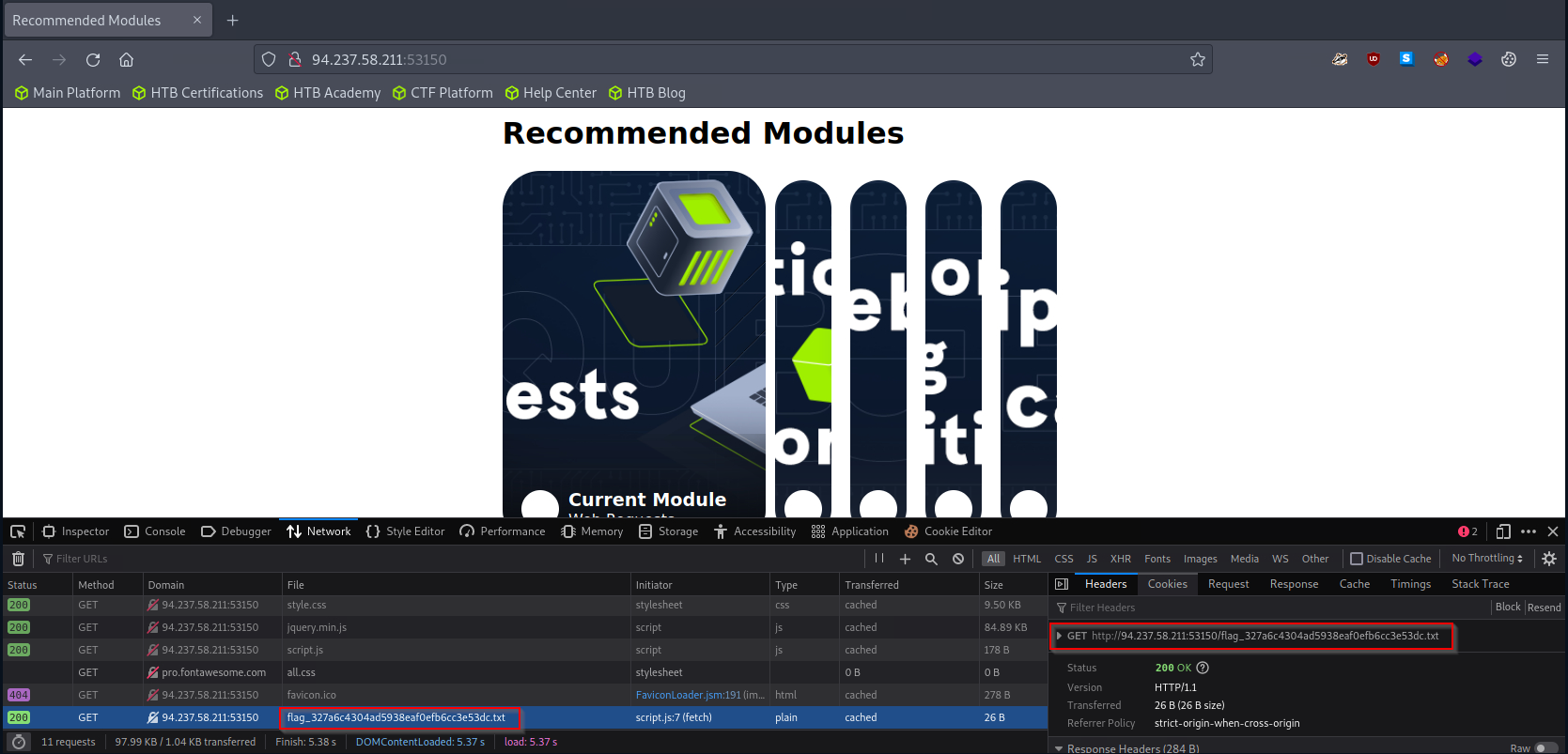The height and width of the screenshot is (754, 1568).
Task: Open responsive design mode icon
Action: pos(1502,531)
